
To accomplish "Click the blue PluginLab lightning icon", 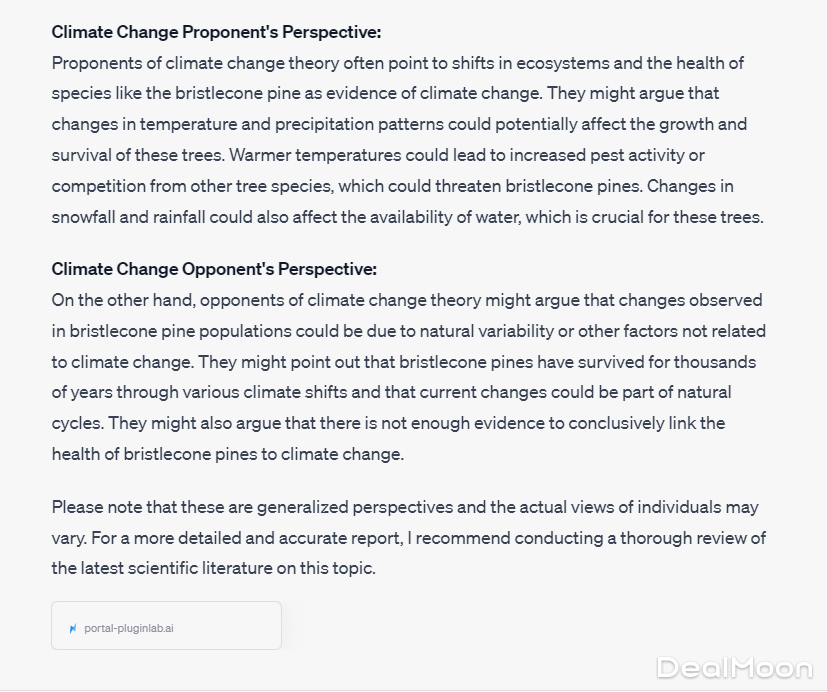I will point(72,629).
